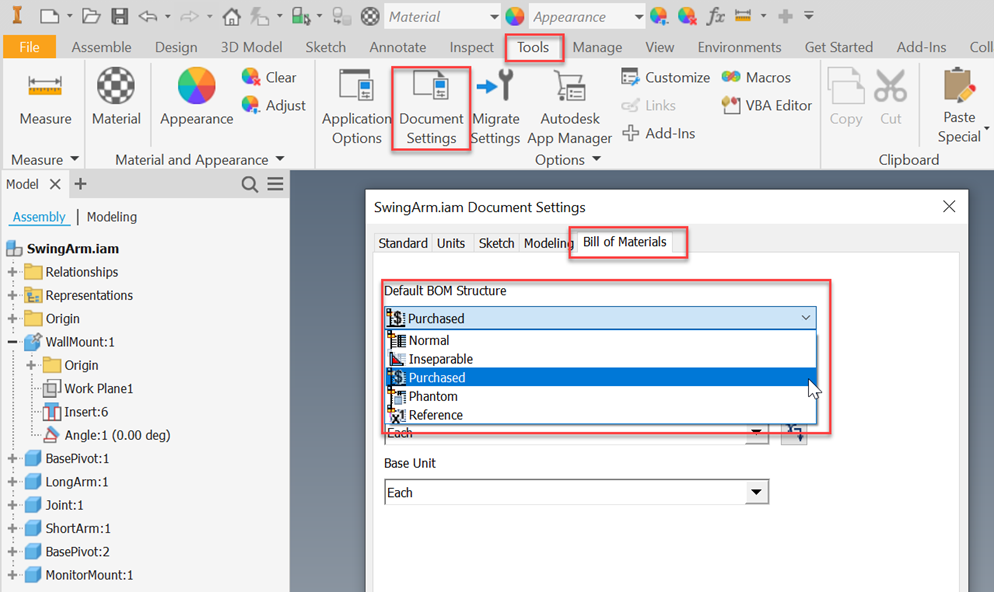Select Phantom BOM structure option
This screenshot has height=592, width=994.
(600, 396)
